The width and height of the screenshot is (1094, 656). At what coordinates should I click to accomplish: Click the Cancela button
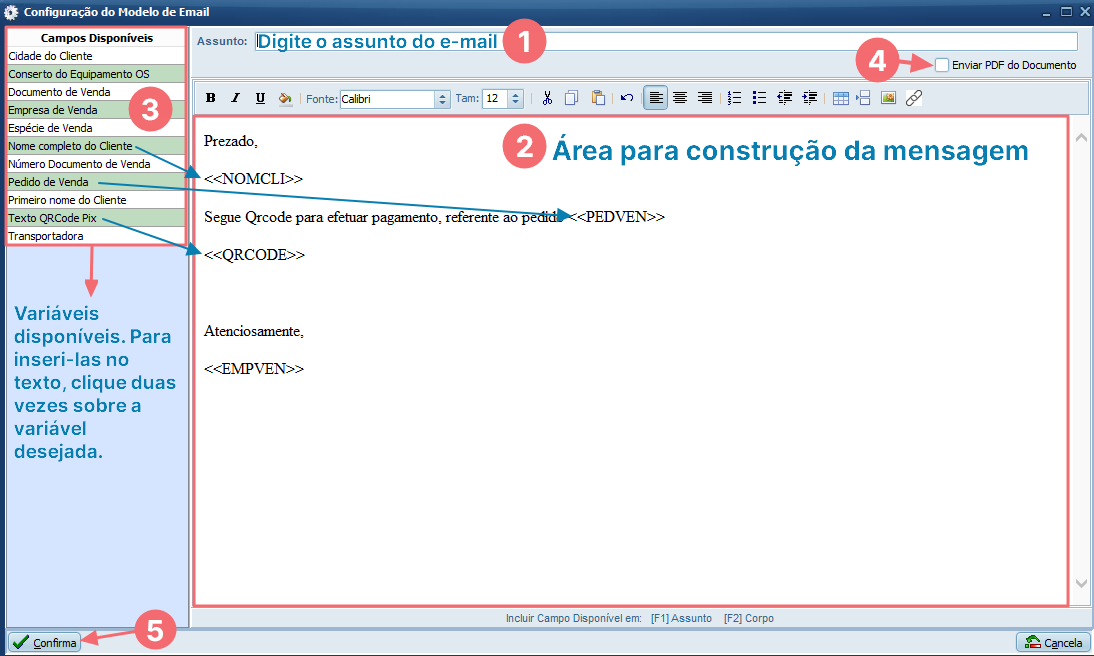coord(1053,643)
